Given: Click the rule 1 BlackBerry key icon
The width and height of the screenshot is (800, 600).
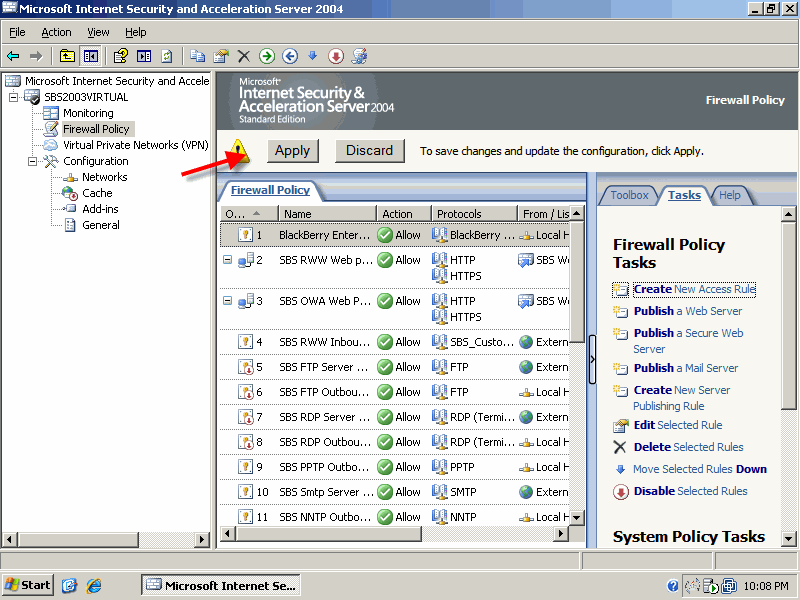Looking at the screenshot, I should coord(245,235).
